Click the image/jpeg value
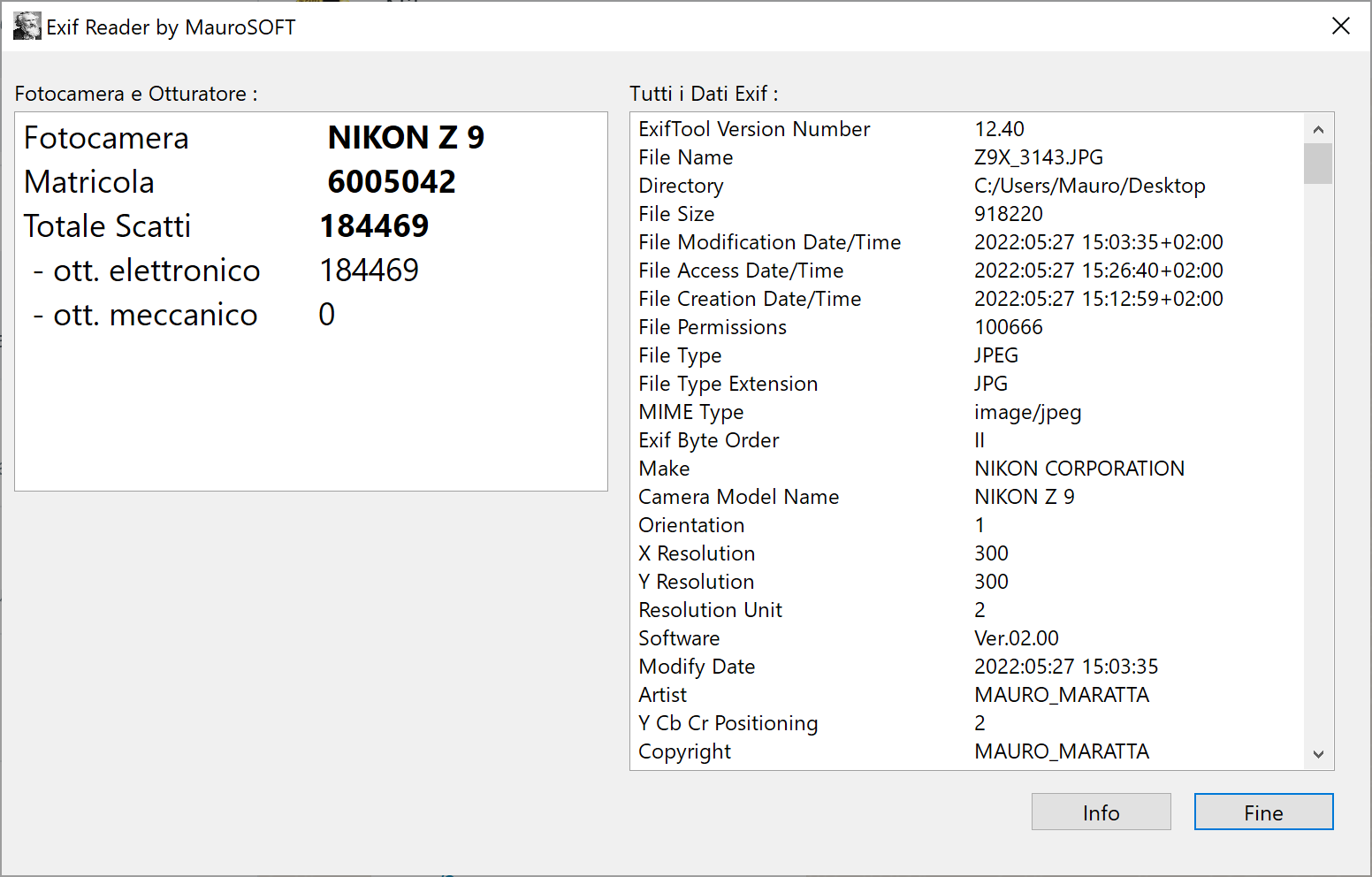The width and height of the screenshot is (1372, 877). point(1028,413)
